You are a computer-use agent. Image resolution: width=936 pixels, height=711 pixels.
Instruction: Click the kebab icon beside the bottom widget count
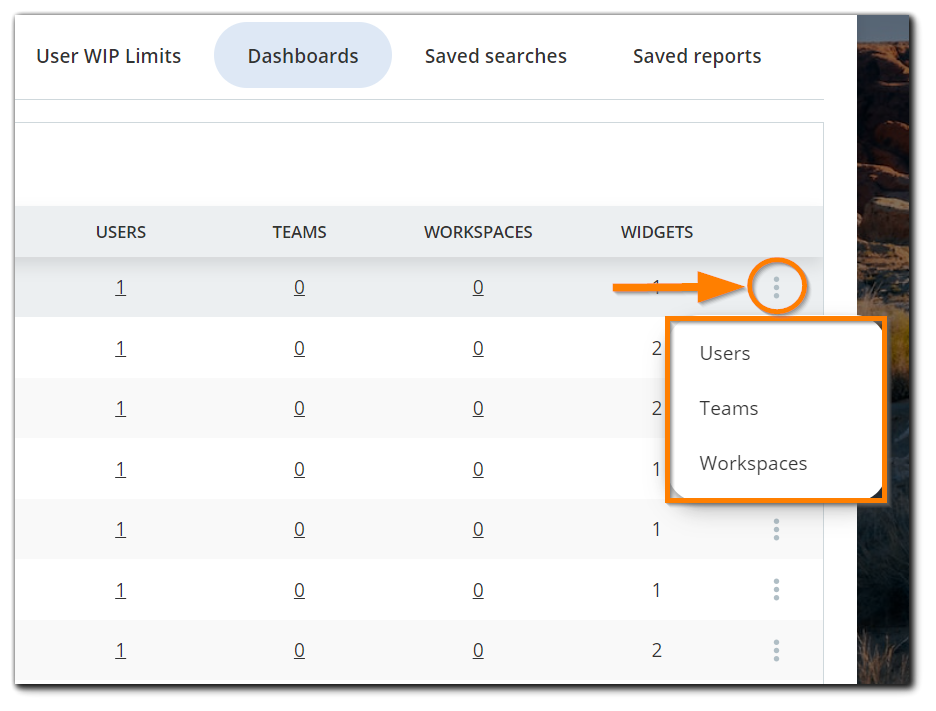point(777,650)
